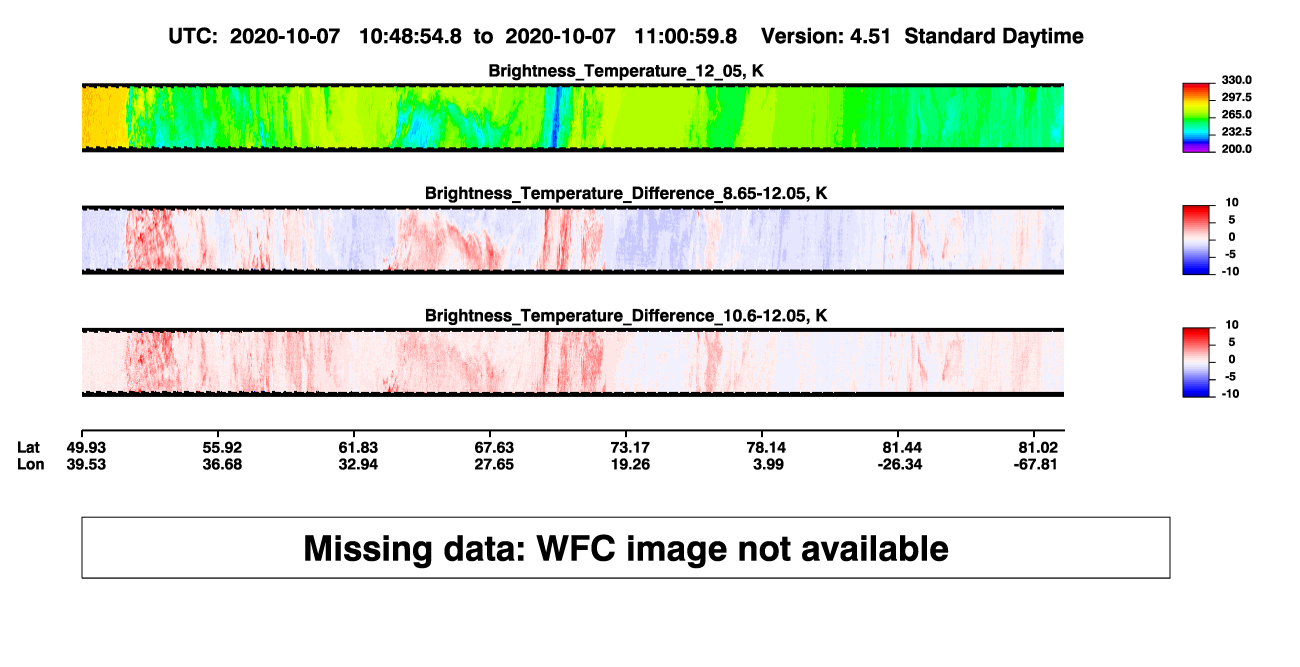Click the colorbar beside the 8.65-12.05 difference panel
Viewport: 1300px width, 667px height.
[x=1198, y=240]
